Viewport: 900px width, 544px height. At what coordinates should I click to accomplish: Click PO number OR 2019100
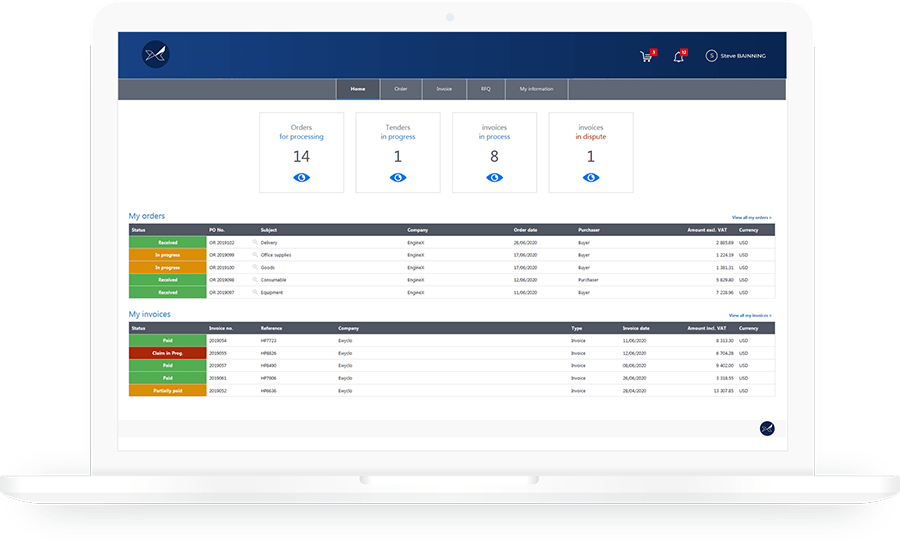coord(222,267)
